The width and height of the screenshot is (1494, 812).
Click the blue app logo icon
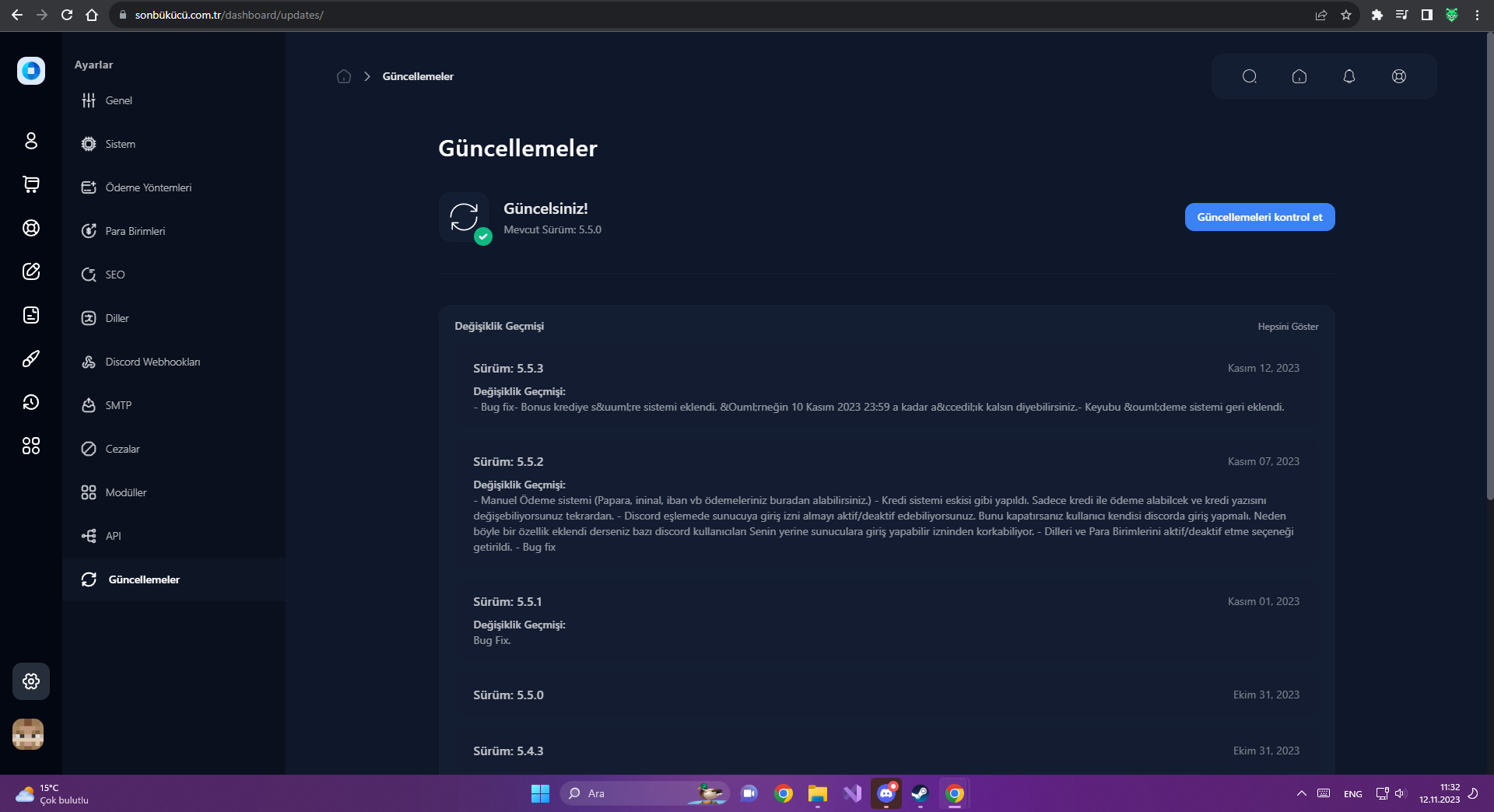point(31,71)
